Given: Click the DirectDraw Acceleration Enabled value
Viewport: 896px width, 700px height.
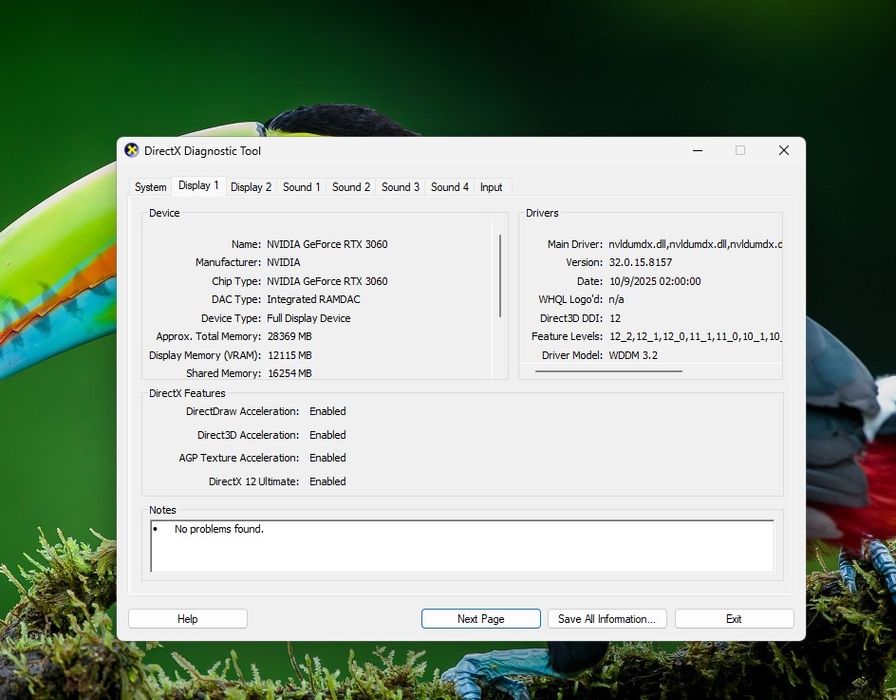Looking at the screenshot, I should pos(327,411).
